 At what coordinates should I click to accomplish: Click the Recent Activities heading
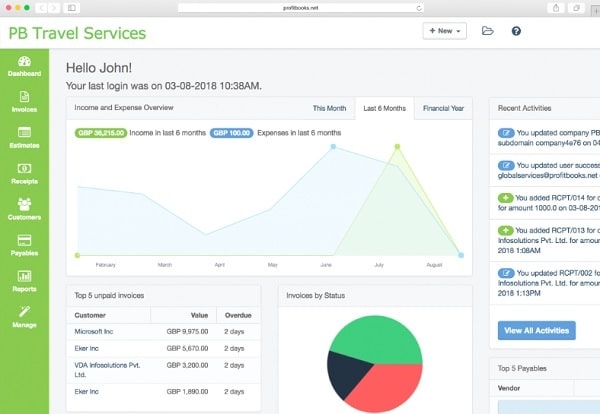click(x=524, y=108)
